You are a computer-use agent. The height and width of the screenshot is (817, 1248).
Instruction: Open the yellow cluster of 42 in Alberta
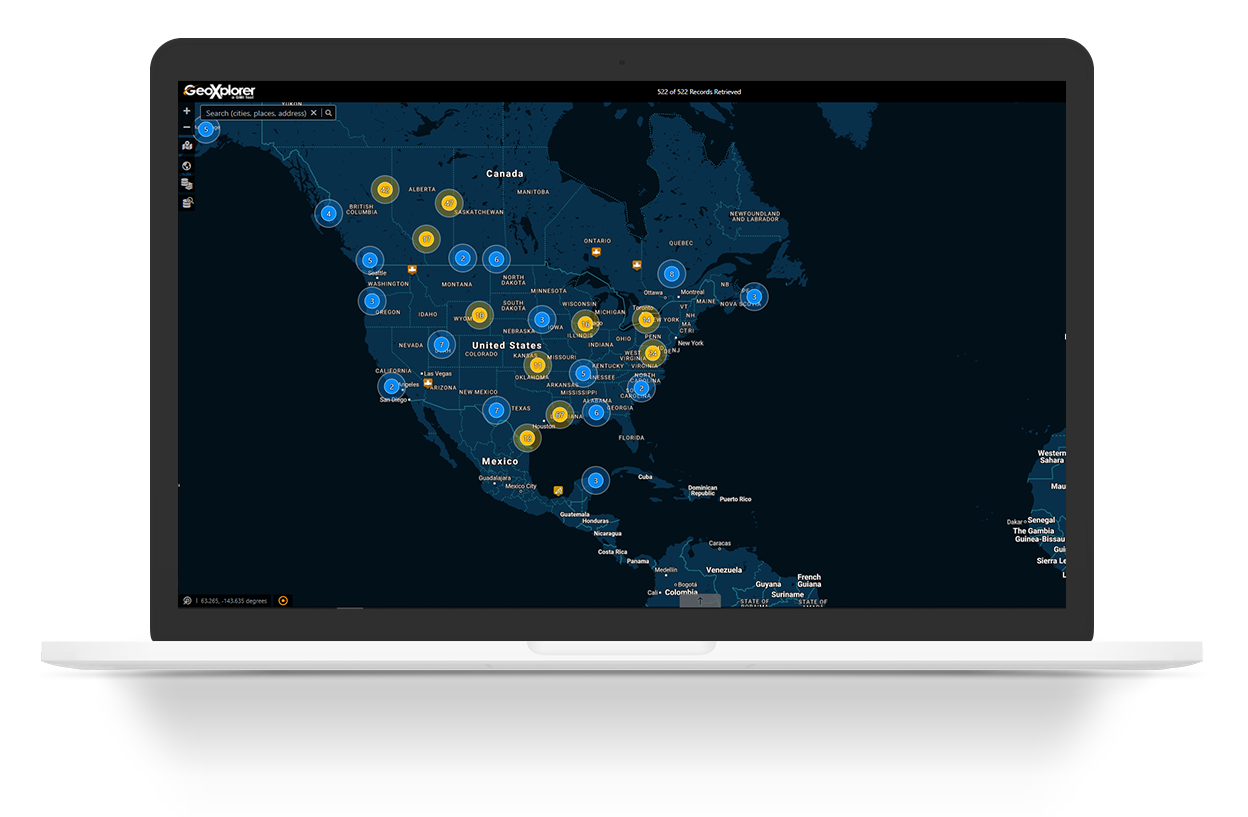click(x=385, y=189)
